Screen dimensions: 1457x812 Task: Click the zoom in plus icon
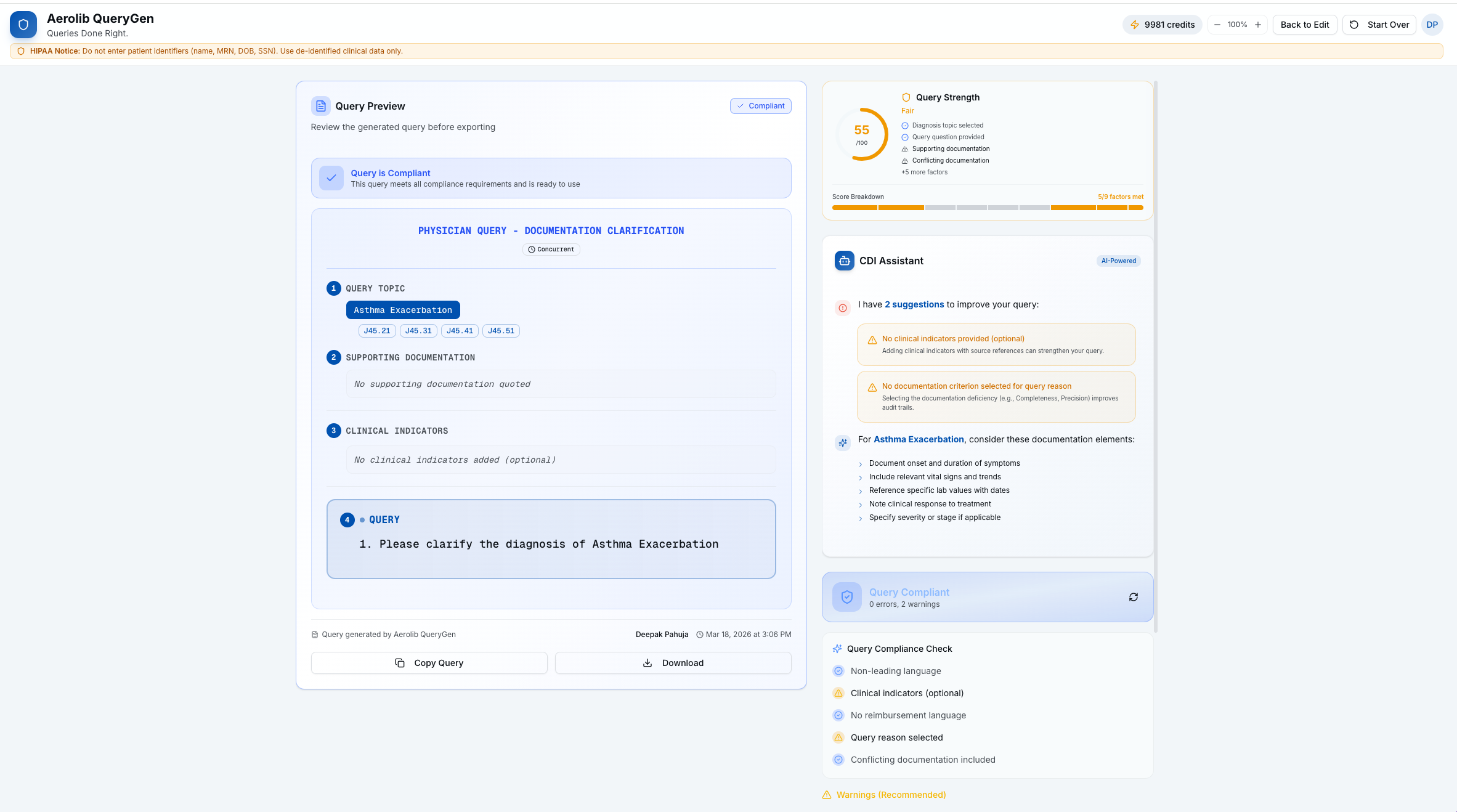click(1258, 25)
